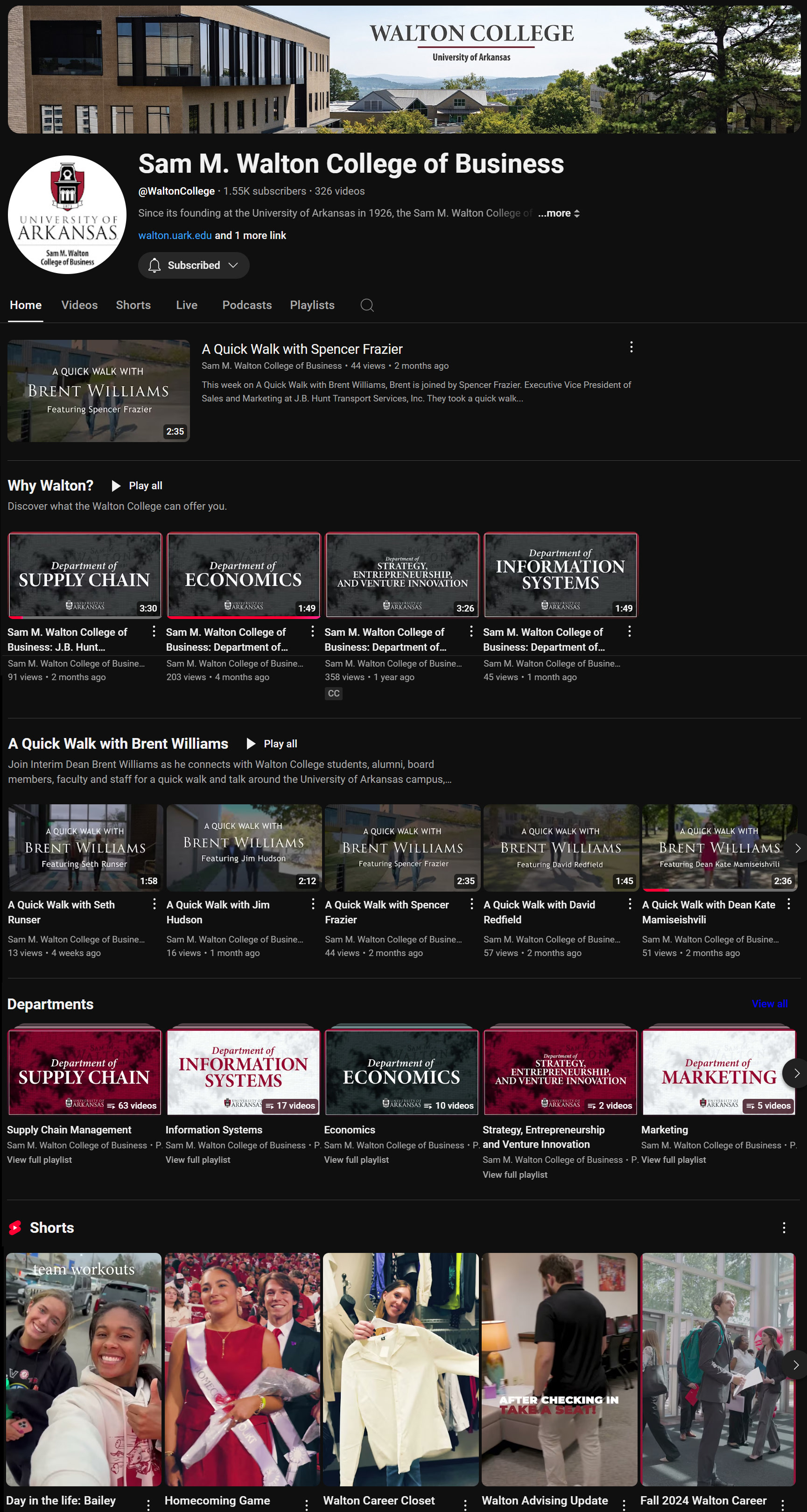Open the walton.uark.edu link
This screenshot has height=1512, width=807.
(175, 235)
